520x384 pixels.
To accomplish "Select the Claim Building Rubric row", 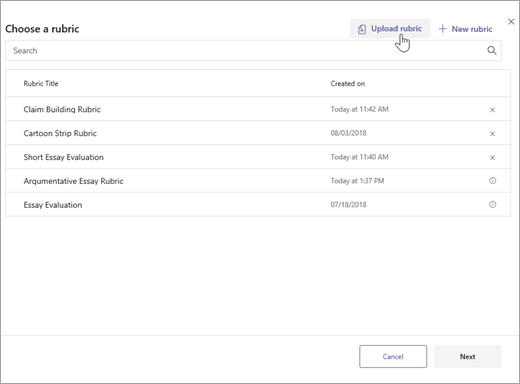I will click(x=258, y=109).
